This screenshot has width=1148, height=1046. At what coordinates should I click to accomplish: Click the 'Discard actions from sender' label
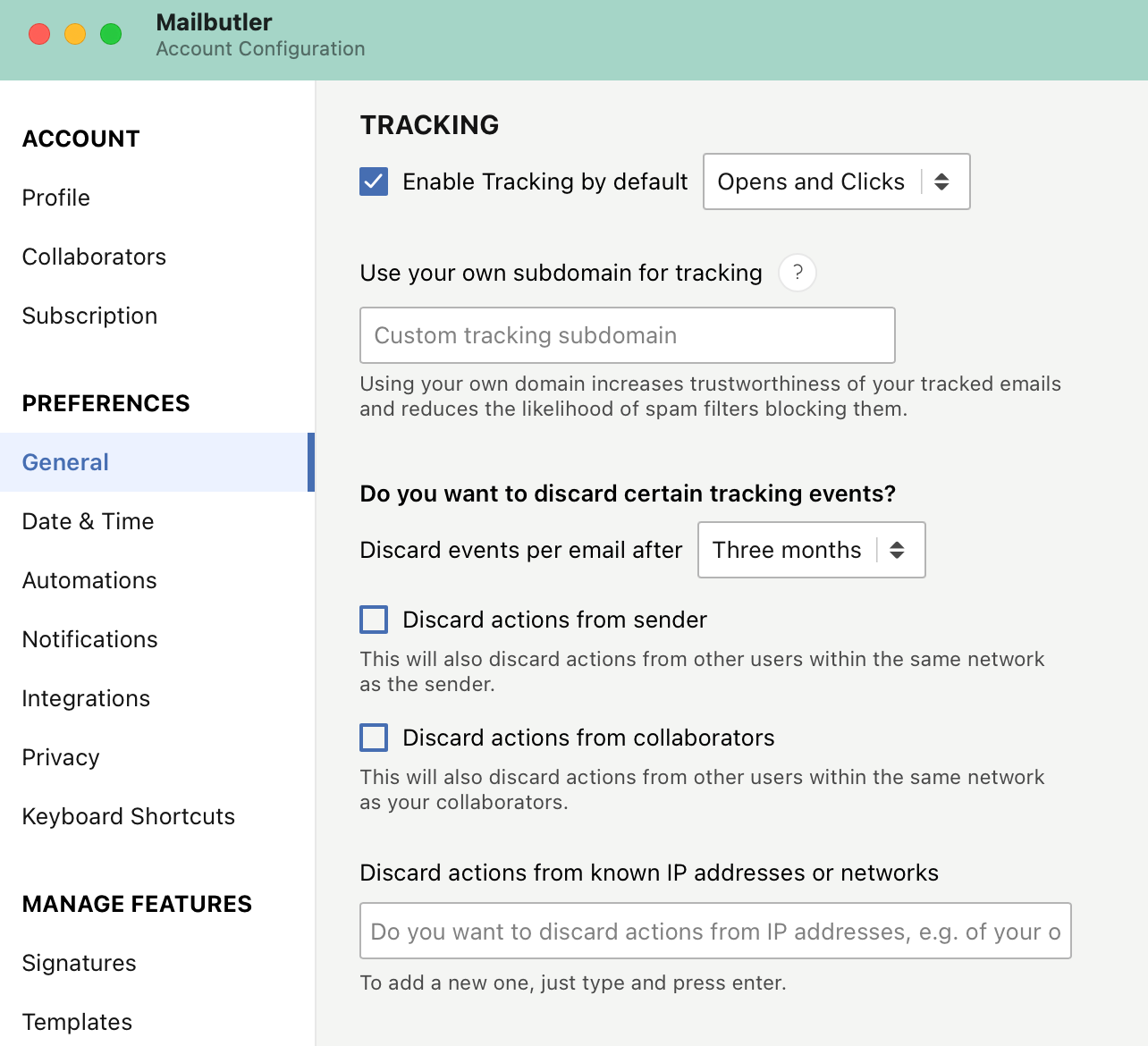click(x=555, y=620)
